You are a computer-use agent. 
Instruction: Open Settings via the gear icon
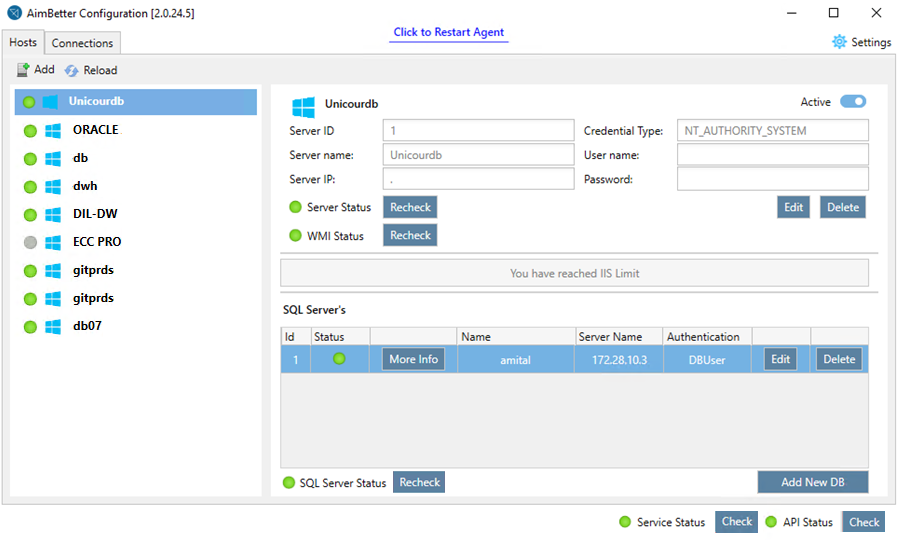point(839,42)
